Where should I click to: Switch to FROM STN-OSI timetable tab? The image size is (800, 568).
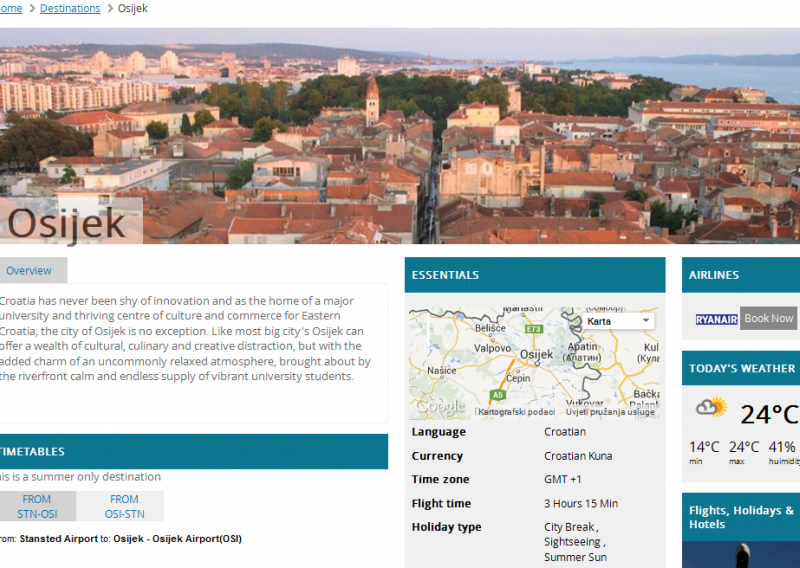coord(37,506)
